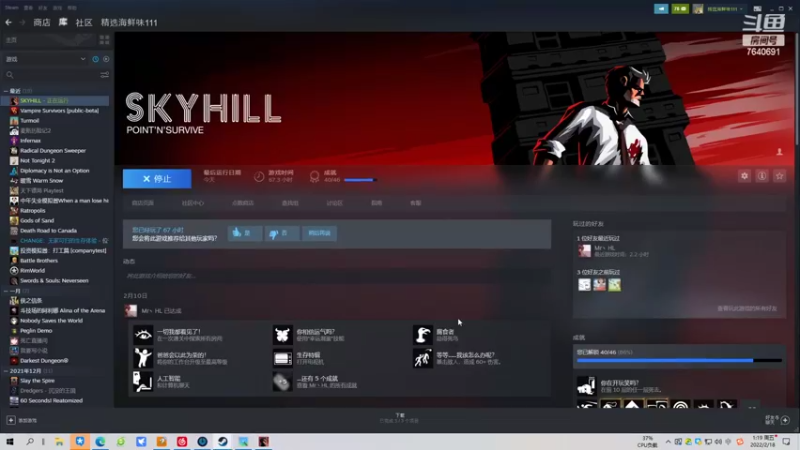
Task: Switch library to grid collections view
Action: pyautogui.click(x=105, y=40)
